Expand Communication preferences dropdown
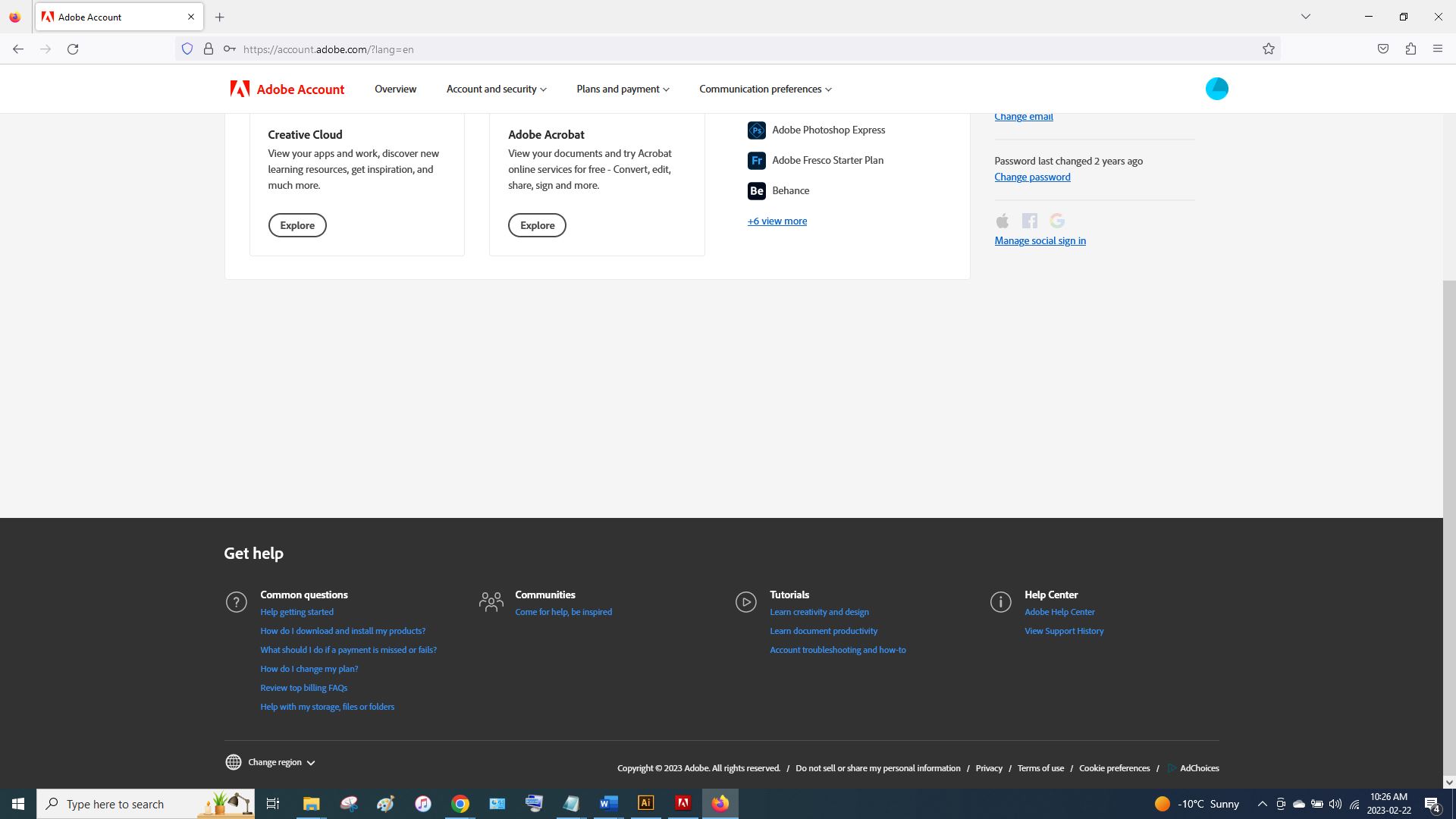The width and height of the screenshot is (1456, 819). point(765,89)
